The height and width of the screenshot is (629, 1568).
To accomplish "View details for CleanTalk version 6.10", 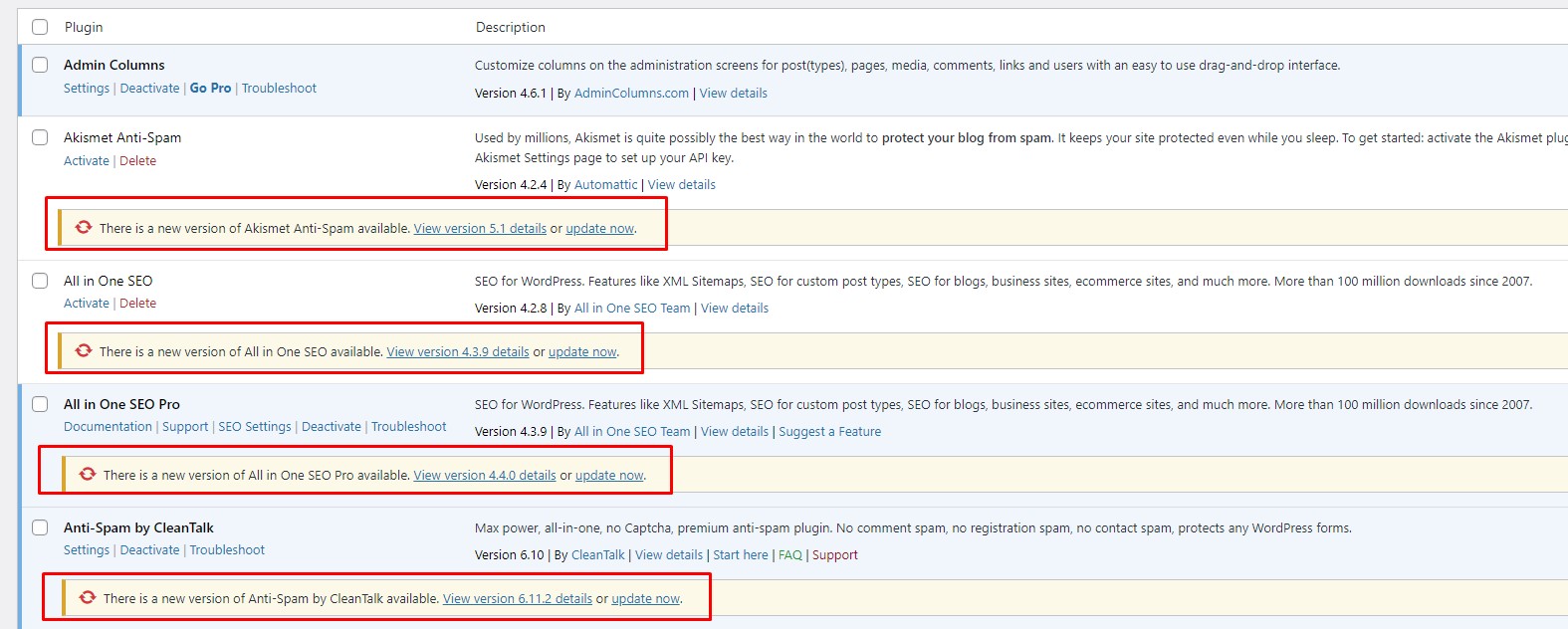I will point(669,554).
